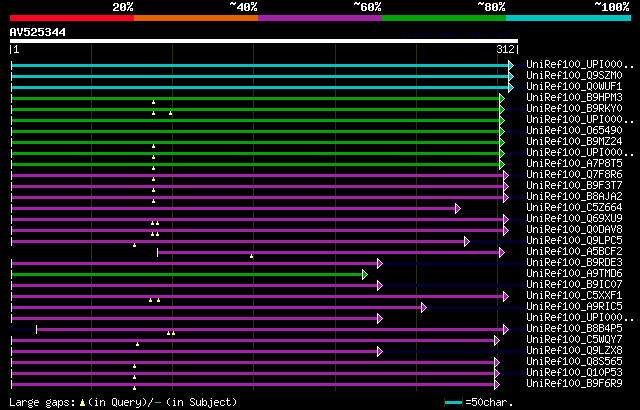Image resolution: width=640 pixels, height=410 pixels.
Task: Open the UniRef100_B9RDE3 label
Action: [574, 263]
